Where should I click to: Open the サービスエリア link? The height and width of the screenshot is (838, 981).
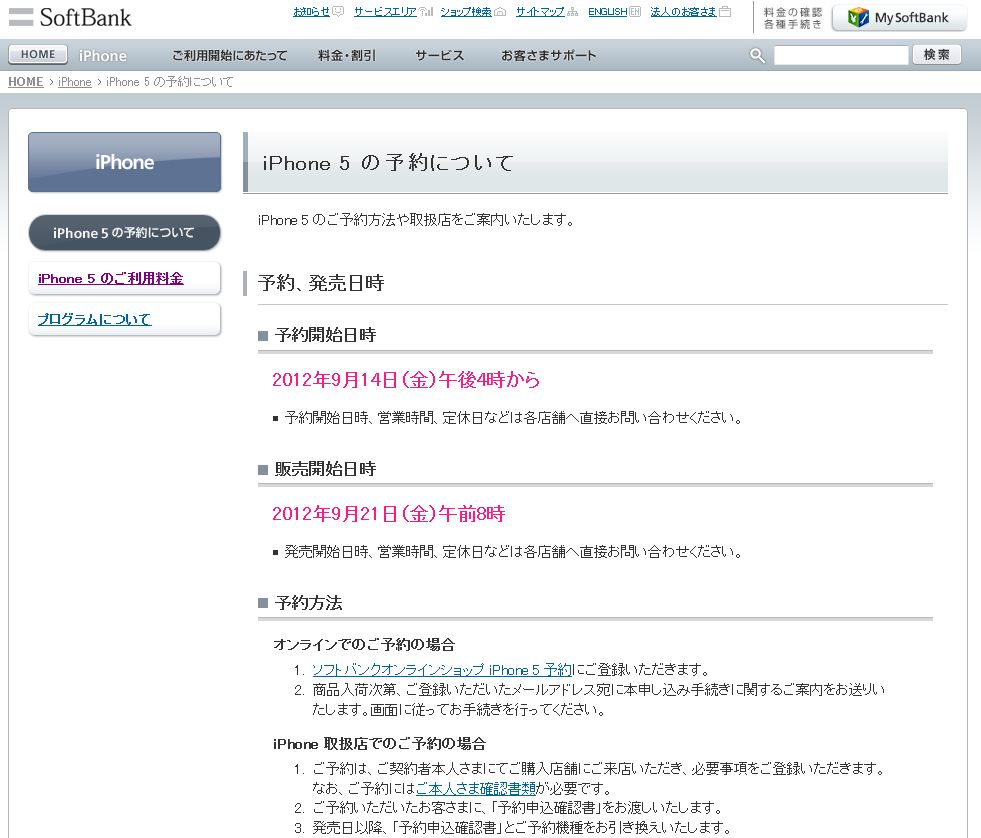click(385, 12)
